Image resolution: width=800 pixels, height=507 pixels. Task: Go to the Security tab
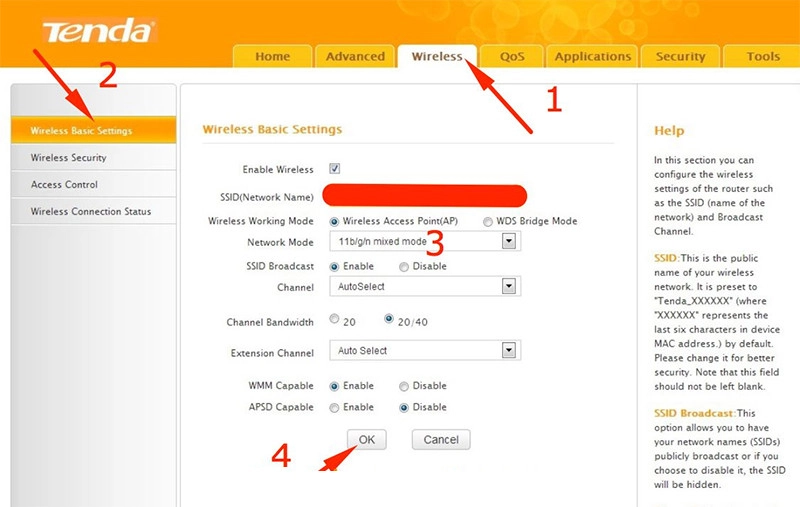(680, 57)
